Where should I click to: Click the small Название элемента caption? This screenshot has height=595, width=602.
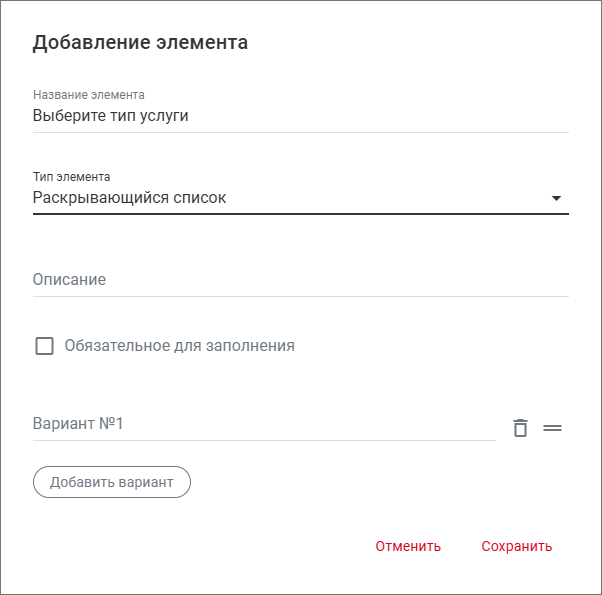(89, 95)
